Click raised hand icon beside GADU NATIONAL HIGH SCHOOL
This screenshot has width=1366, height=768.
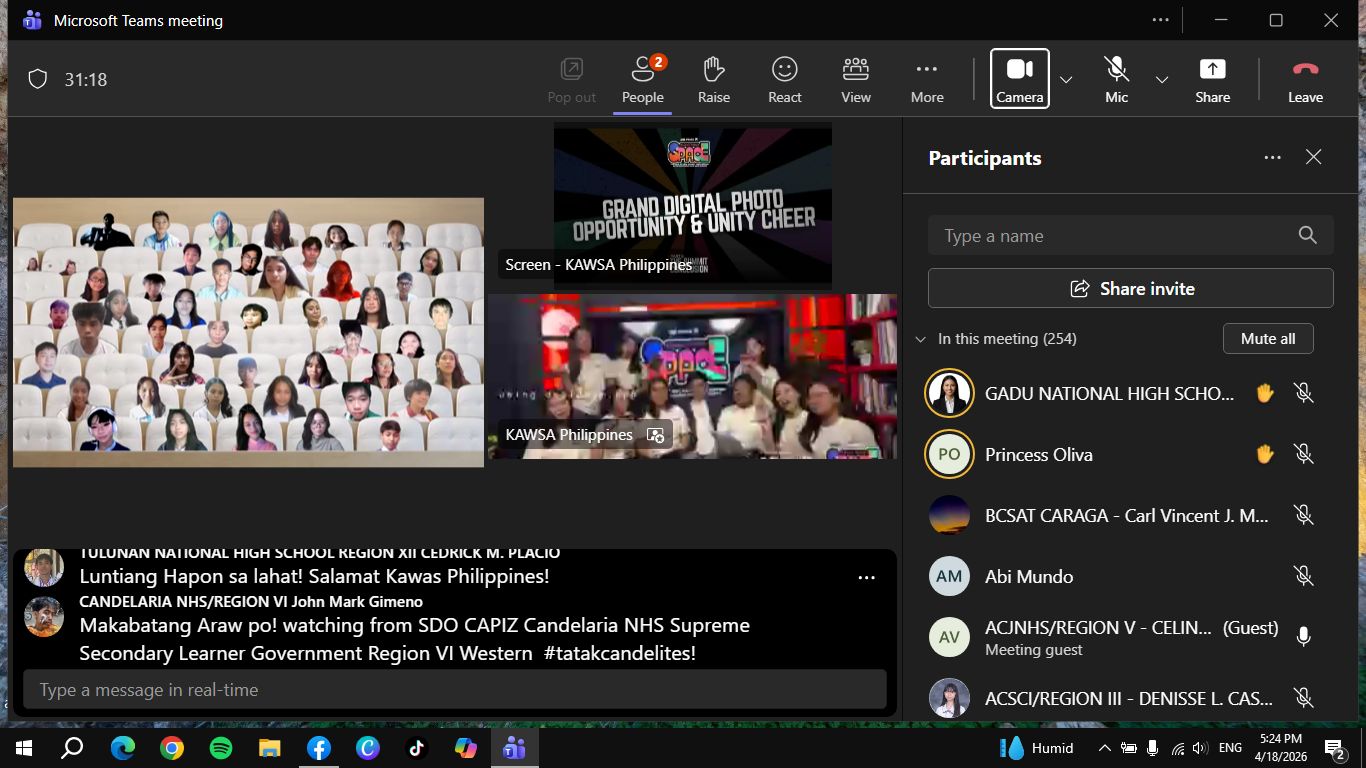click(1265, 393)
